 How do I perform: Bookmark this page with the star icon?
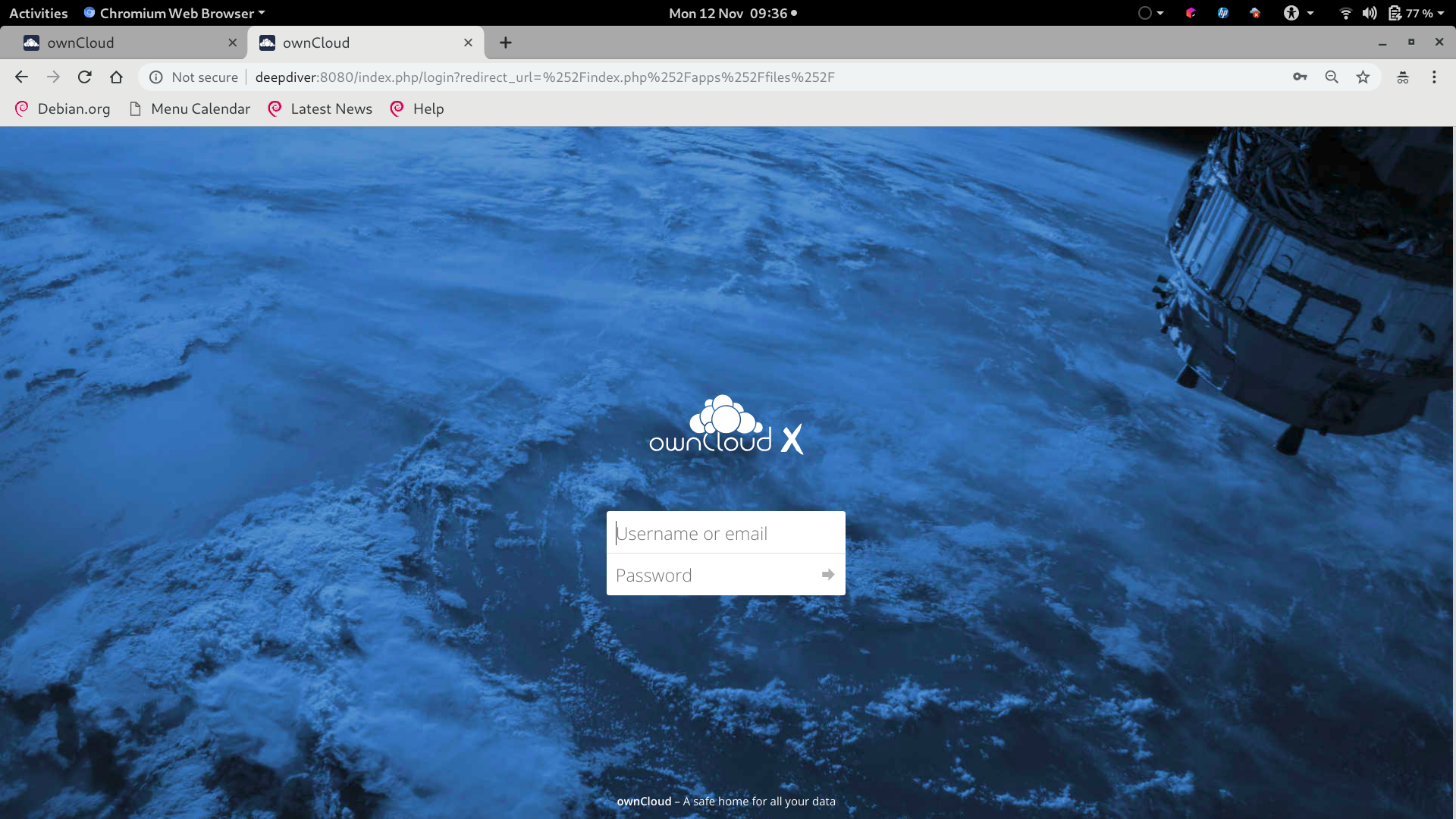1363,77
